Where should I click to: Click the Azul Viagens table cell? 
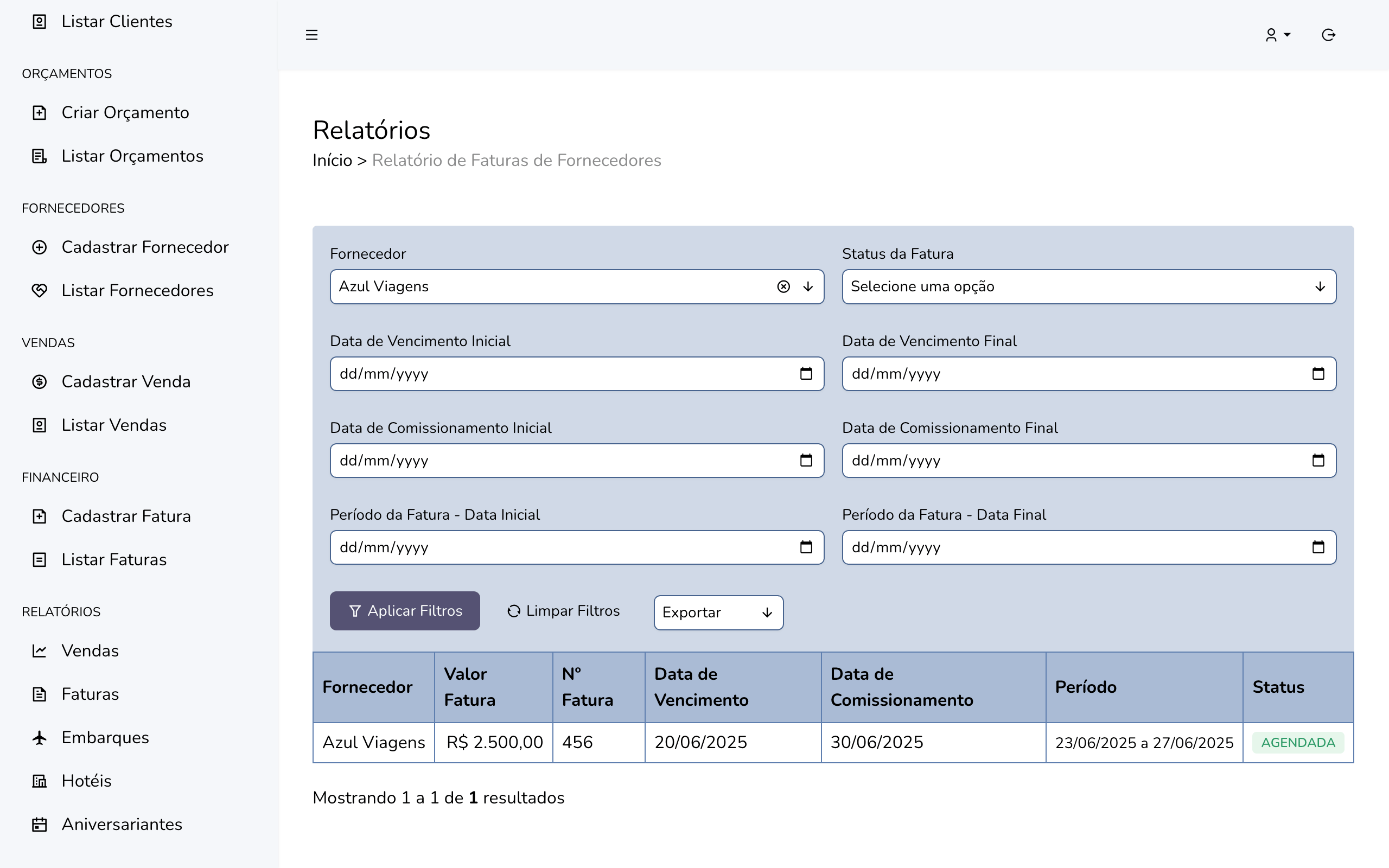pyautogui.click(x=374, y=743)
